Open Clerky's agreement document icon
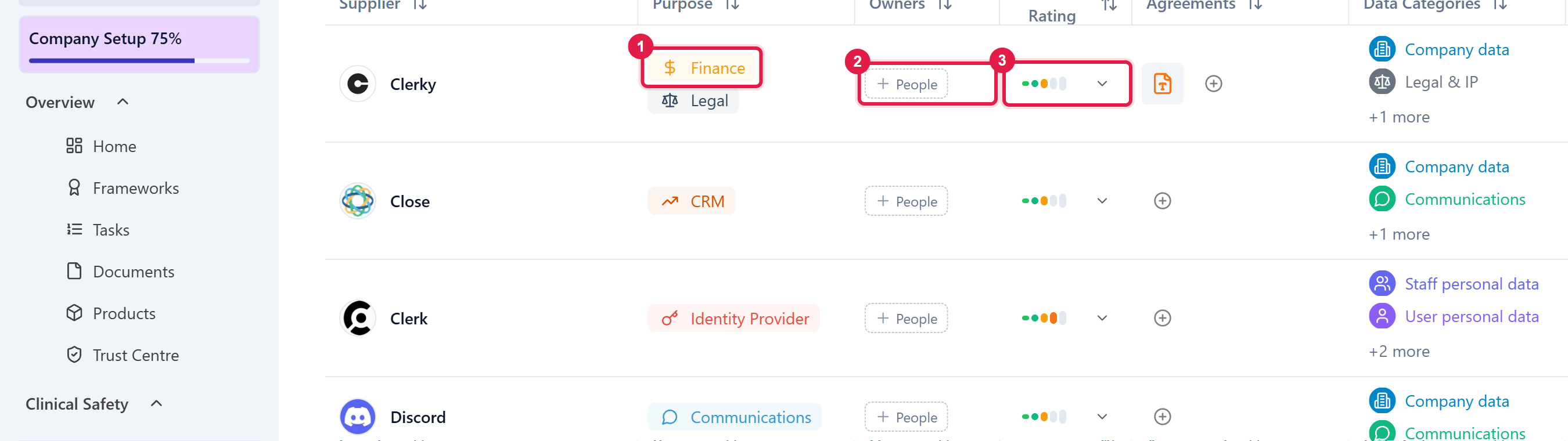The height and width of the screenshot is (441, 1568). coord(1162,84)
